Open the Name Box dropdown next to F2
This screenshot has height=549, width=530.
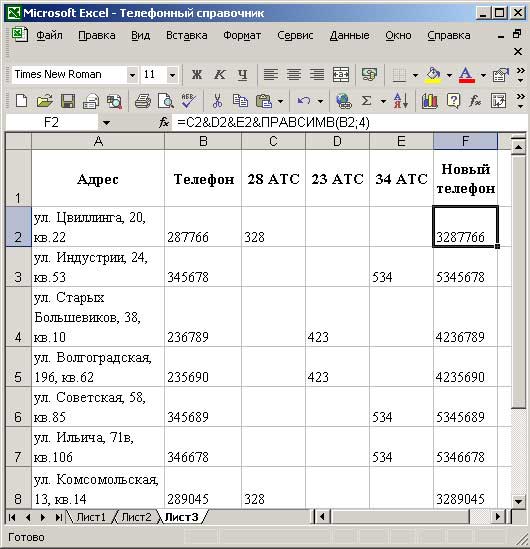coord(106,123)
